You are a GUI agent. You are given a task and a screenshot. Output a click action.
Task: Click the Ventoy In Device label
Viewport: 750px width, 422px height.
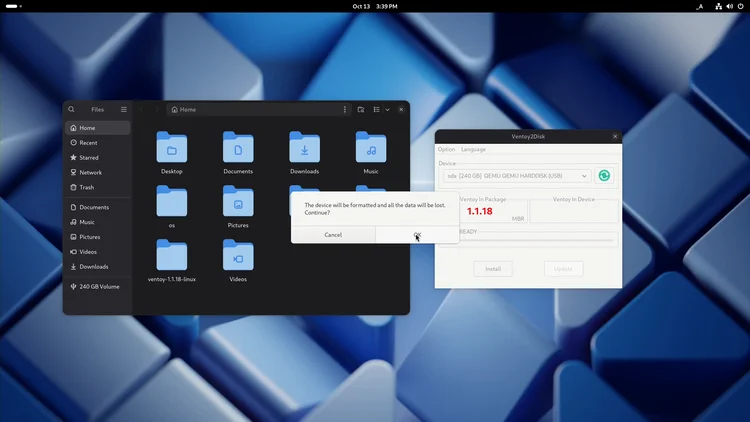click(574, 199)
